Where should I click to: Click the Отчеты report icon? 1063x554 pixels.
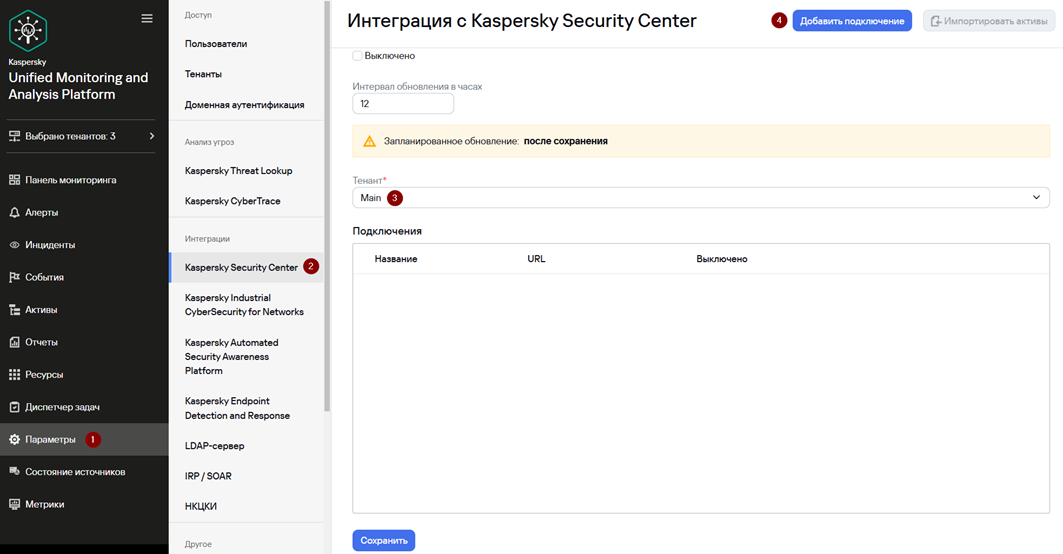14,342
